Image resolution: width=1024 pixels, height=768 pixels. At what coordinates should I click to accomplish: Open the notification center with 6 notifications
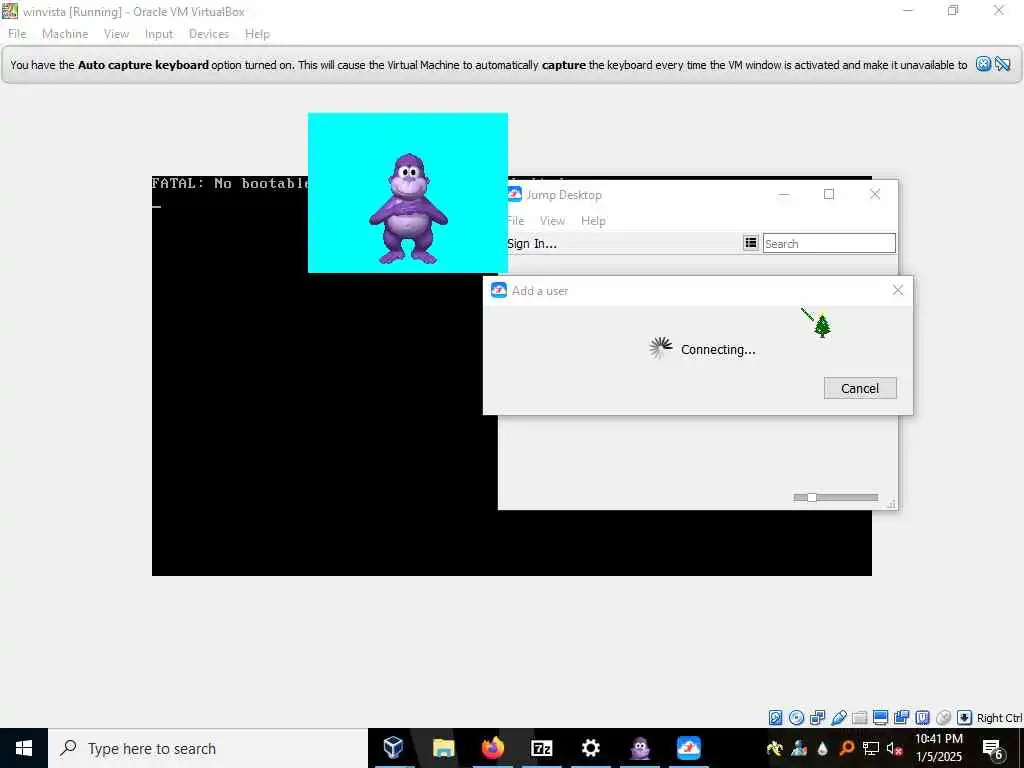(993, 748)
